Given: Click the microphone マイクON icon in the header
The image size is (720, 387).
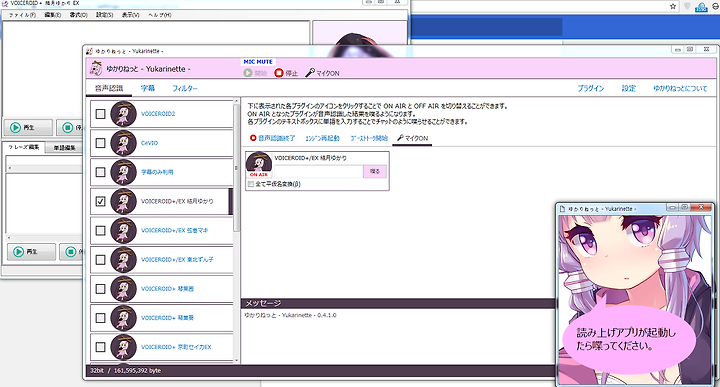Looking at the screenshot, I should [310, 73].
